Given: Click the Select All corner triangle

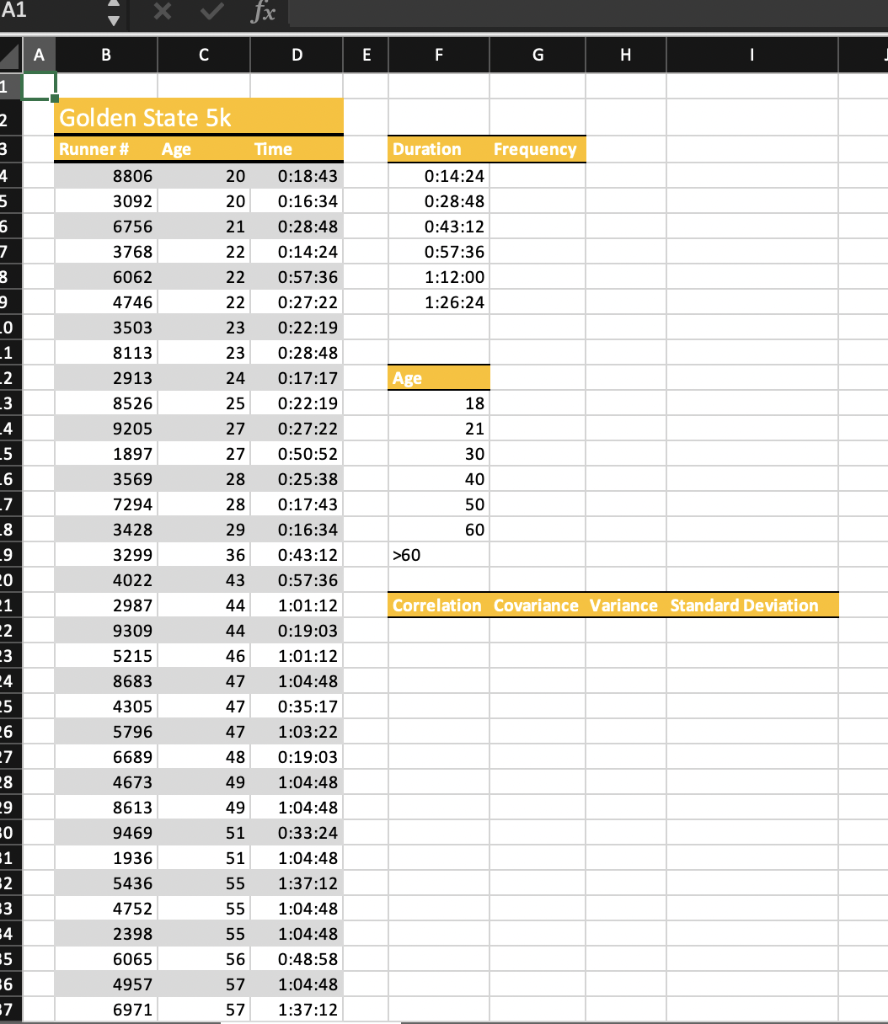Looking at the screenshot, I should 12,55.
